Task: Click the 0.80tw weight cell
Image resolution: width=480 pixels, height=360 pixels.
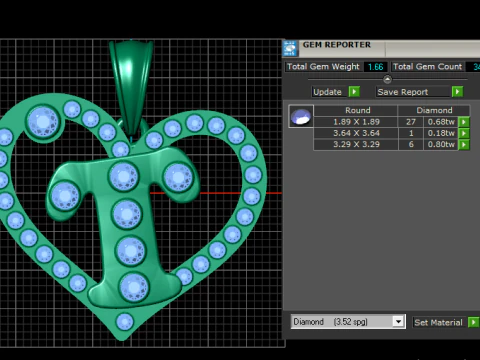Action: 441,145
